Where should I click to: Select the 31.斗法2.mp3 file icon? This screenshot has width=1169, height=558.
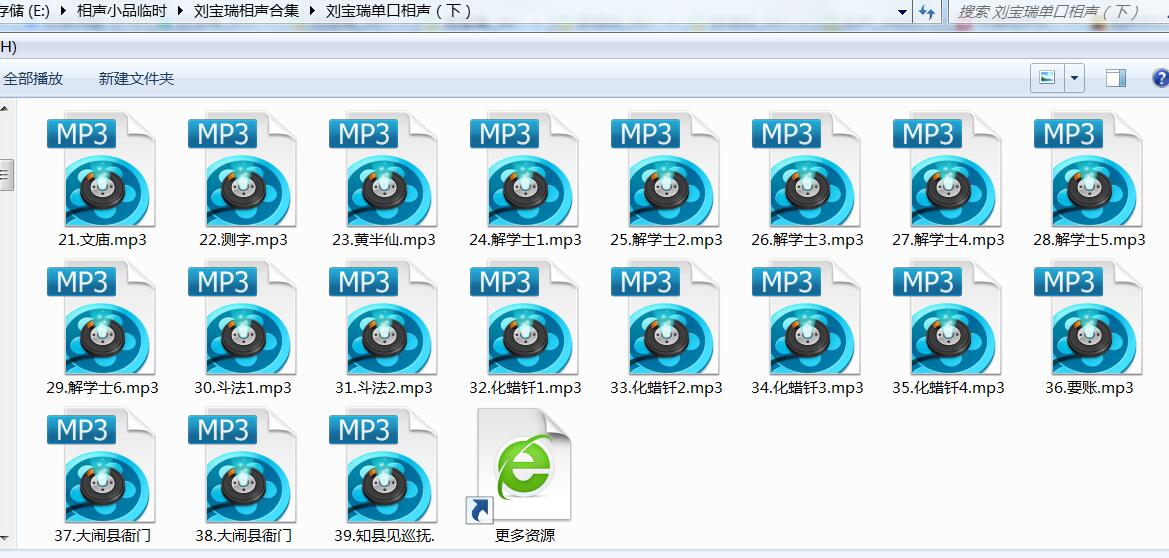click(x=382, y=318)
